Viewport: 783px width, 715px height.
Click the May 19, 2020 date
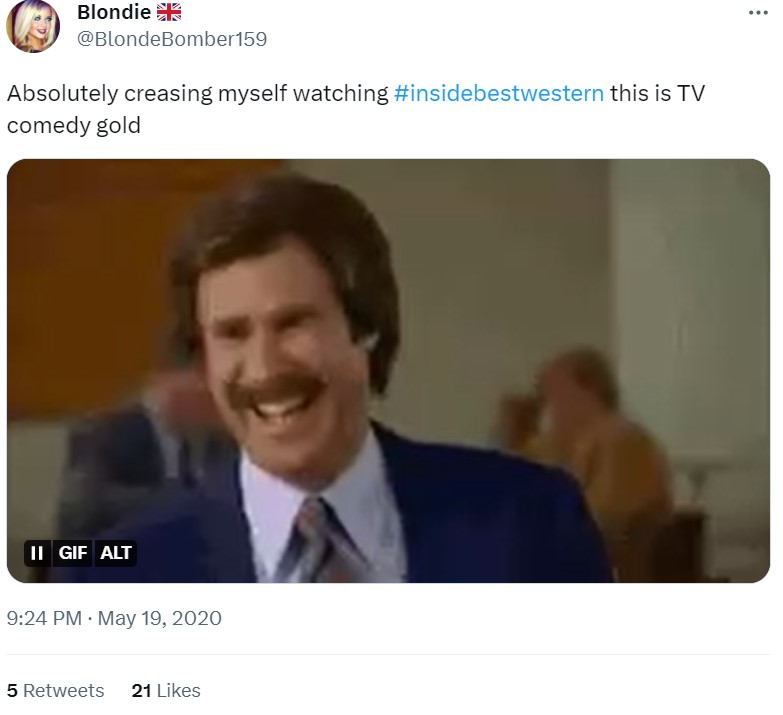162,619
